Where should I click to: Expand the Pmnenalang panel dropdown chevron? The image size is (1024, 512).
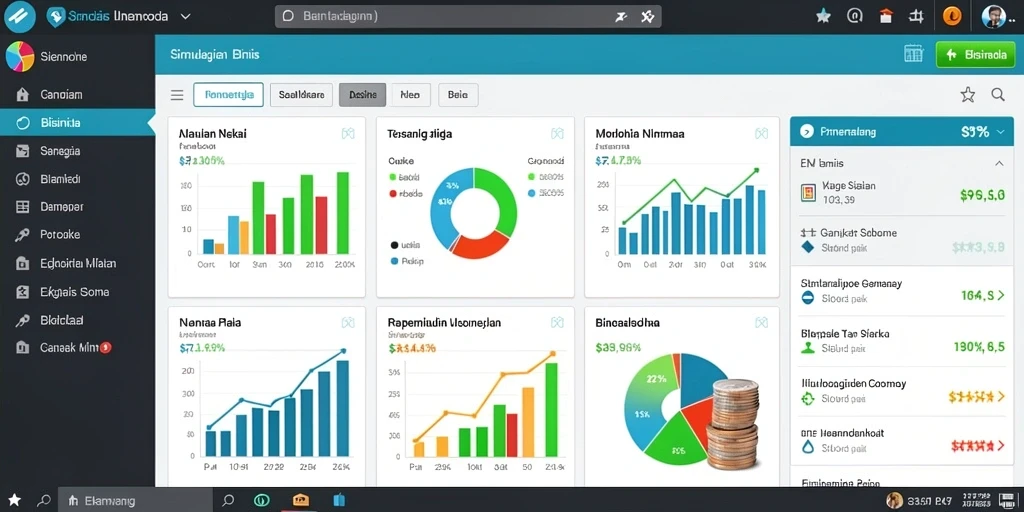pyautogui.click(x=1000, y=132)
